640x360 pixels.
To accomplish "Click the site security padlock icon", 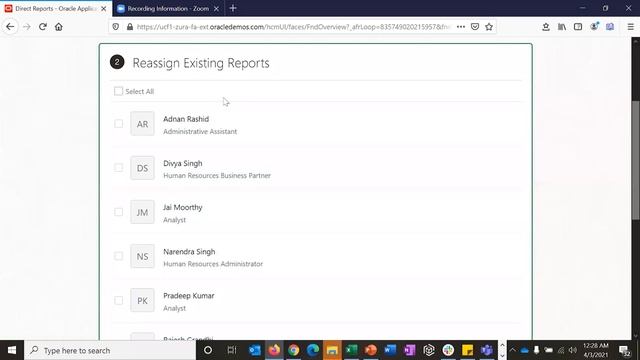I will (x=130, y=27).
